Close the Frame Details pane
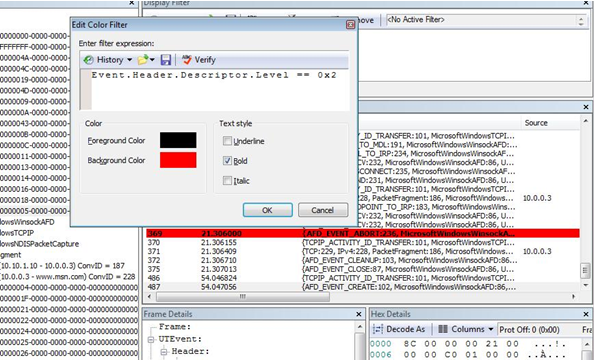This screenshot has height=361, width=594. (x=359, y=314)
